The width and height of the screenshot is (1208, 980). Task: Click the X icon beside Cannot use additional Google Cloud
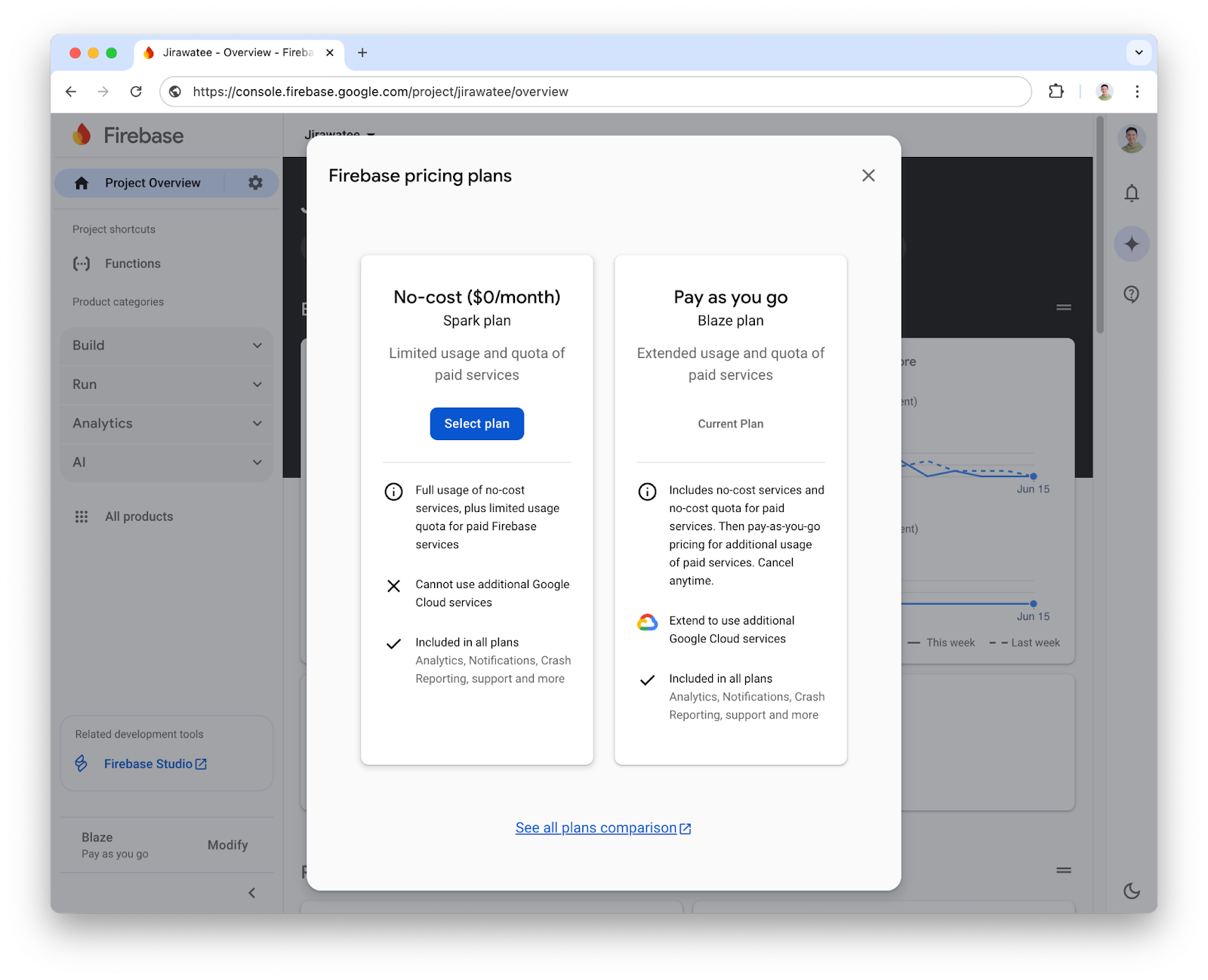[393, 586]
